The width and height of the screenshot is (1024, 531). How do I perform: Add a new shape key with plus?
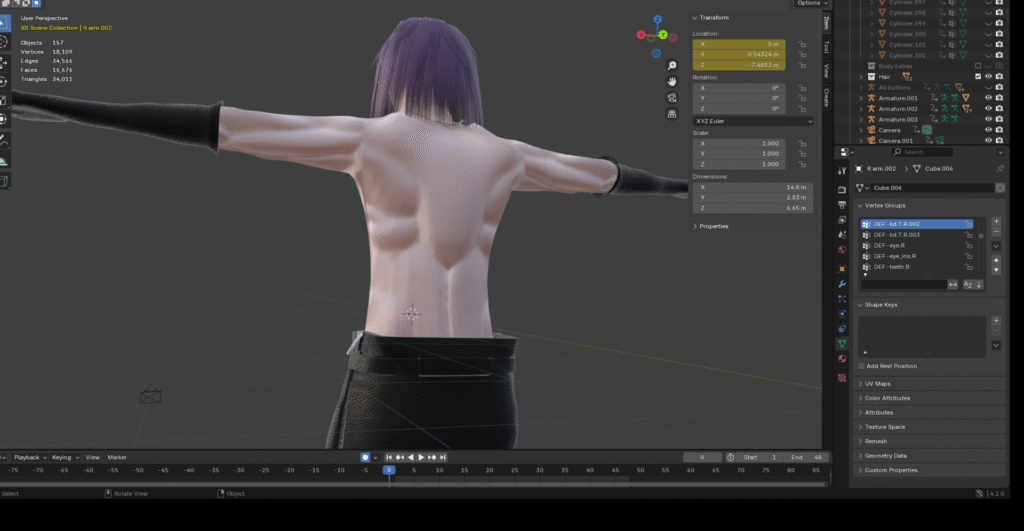click(x=996, y=321)
